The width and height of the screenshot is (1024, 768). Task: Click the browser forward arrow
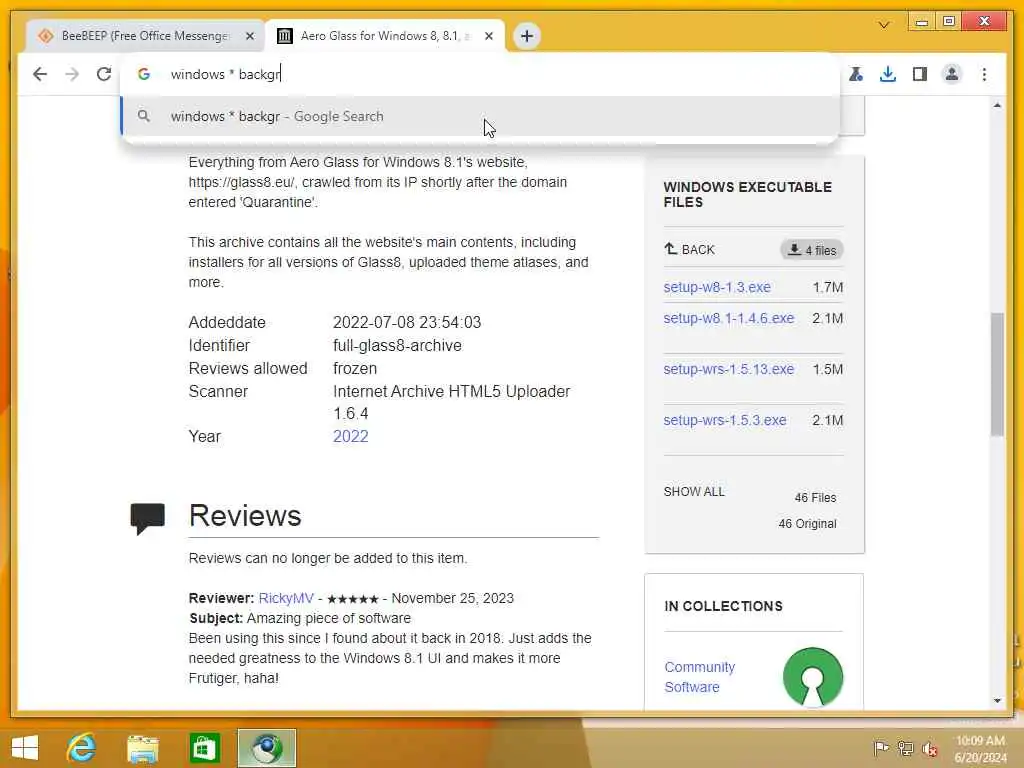point(72,74)
